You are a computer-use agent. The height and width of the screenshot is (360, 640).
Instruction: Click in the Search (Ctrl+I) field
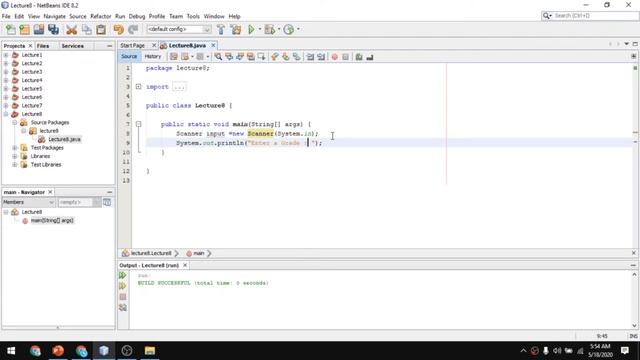pyautogui.click(x=594, y=16)
